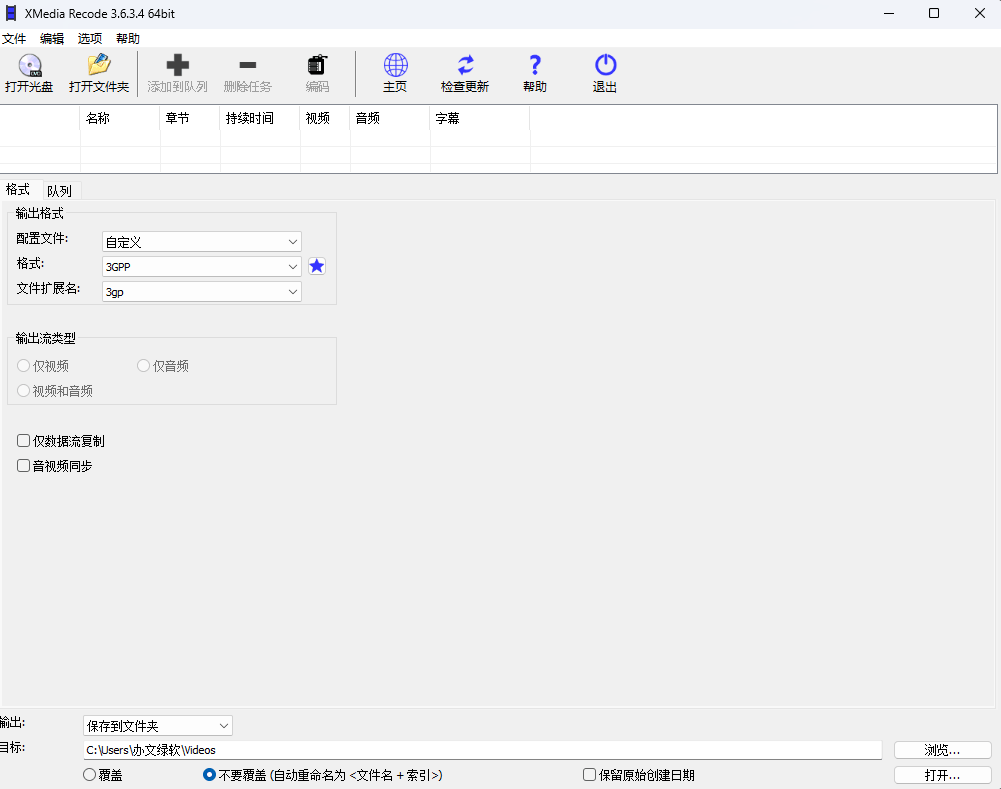The height and width of the screenshot is (789, 1001).
Task: Click the 浏览... browse button
Action: tap(943, 750)
